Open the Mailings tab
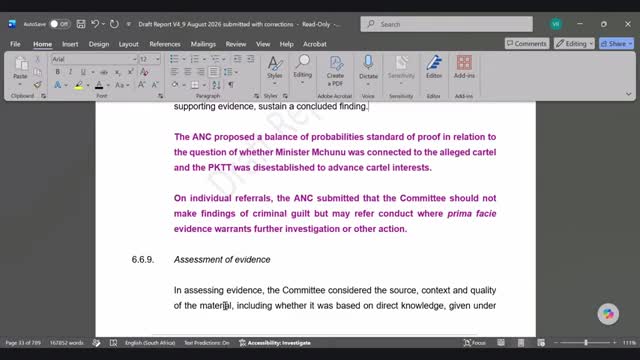 coord(203,44)
